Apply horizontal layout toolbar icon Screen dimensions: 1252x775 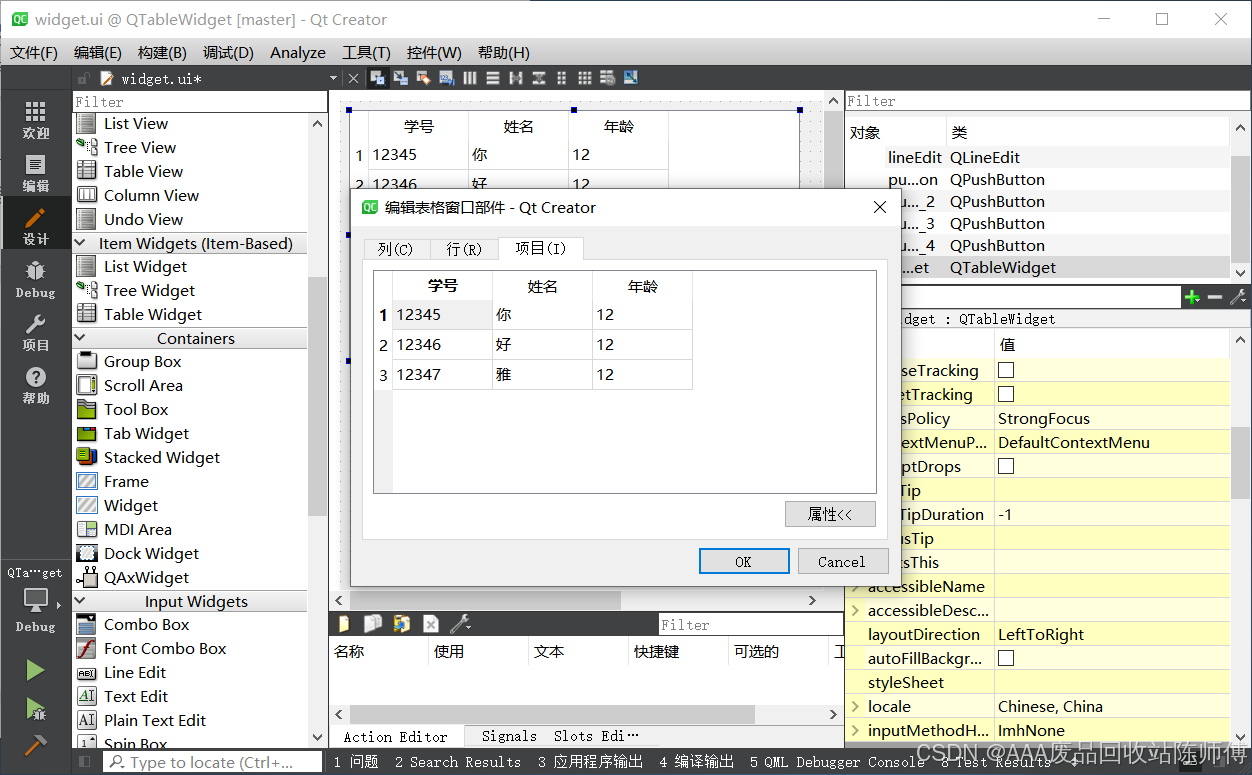[470, 78]
